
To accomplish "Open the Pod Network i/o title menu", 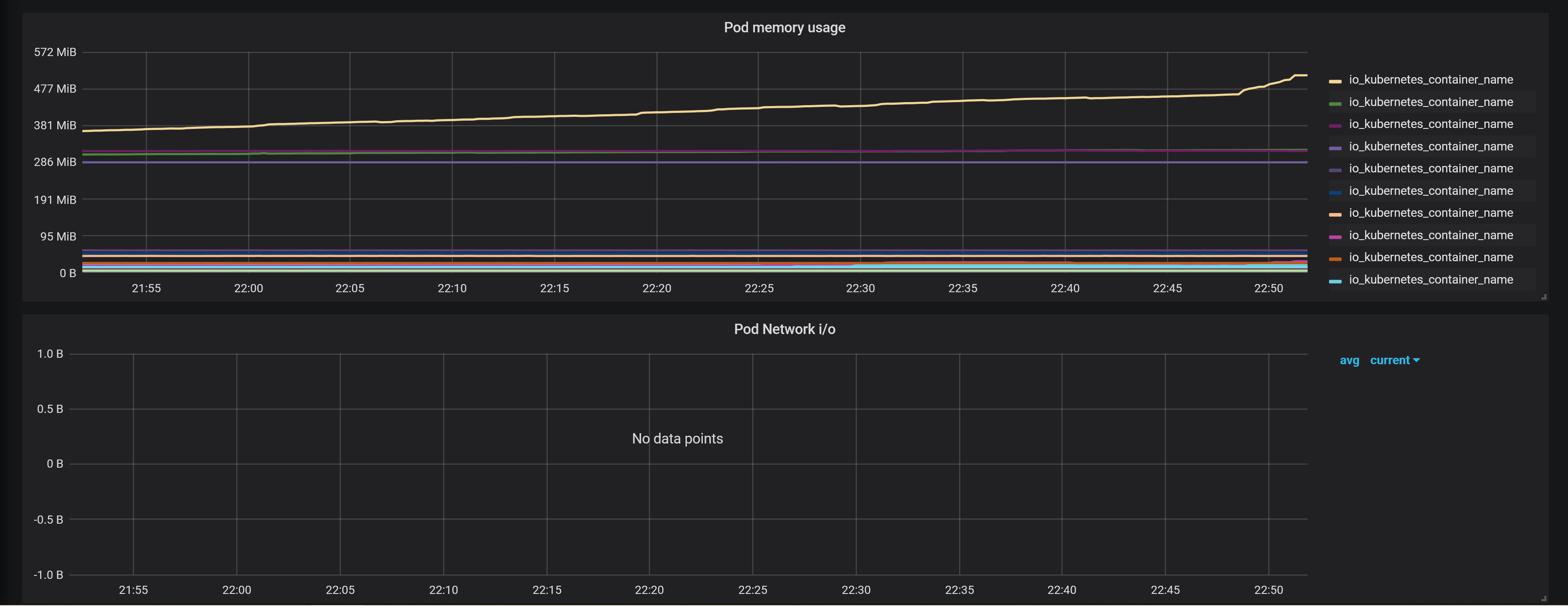I will 784,329.
